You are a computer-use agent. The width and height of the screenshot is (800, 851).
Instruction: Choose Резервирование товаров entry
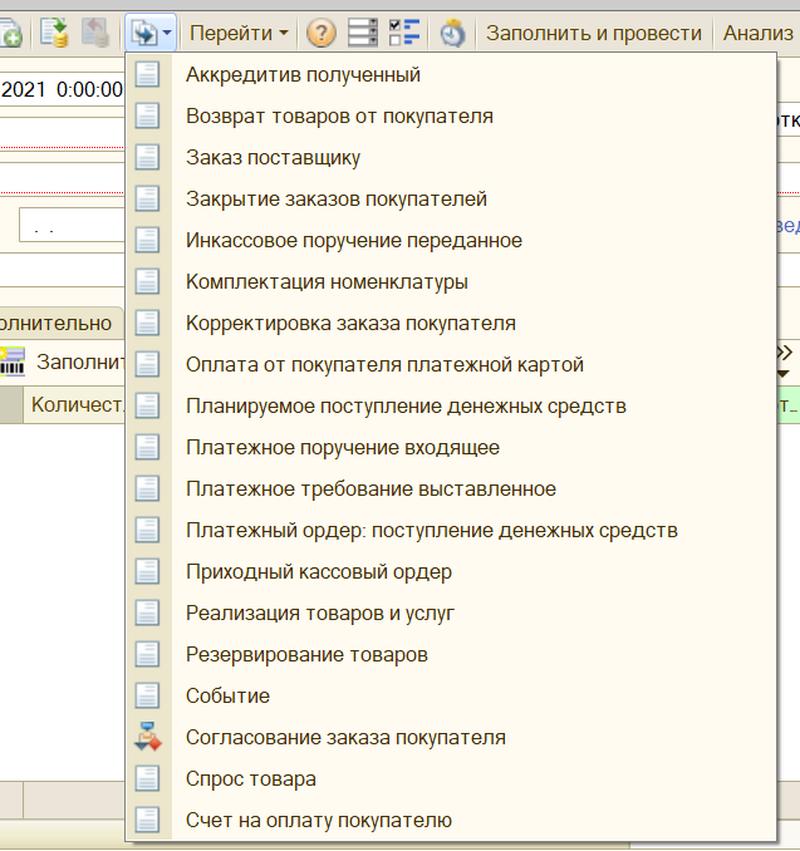450,655
